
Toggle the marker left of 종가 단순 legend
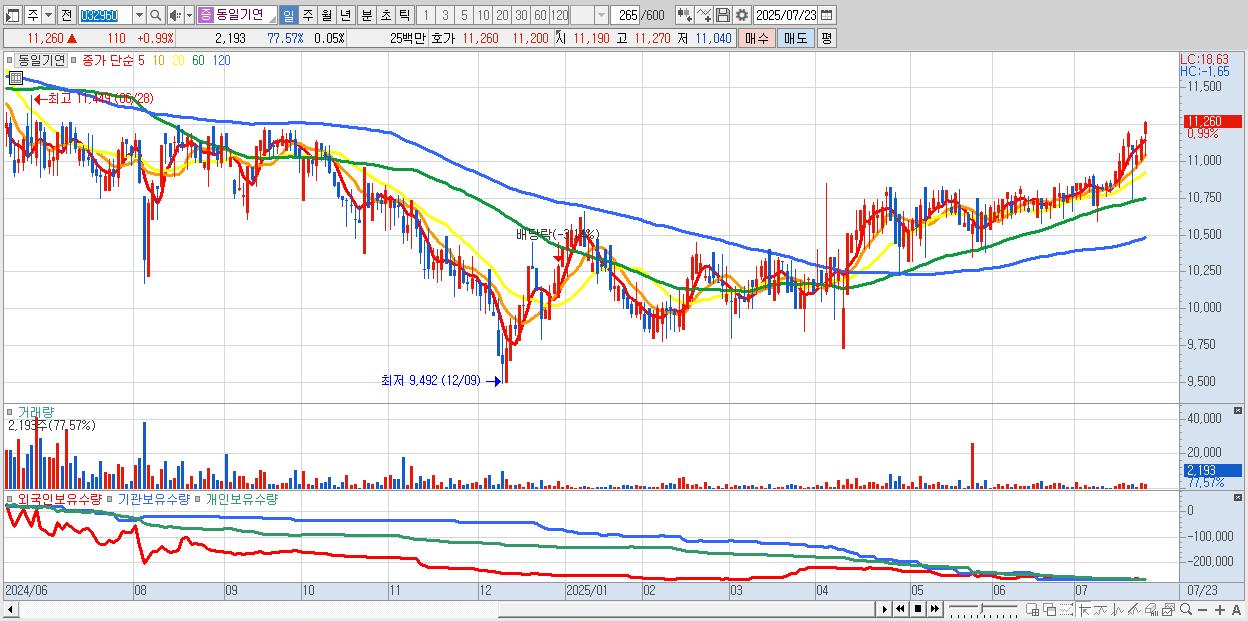point(75,60)
